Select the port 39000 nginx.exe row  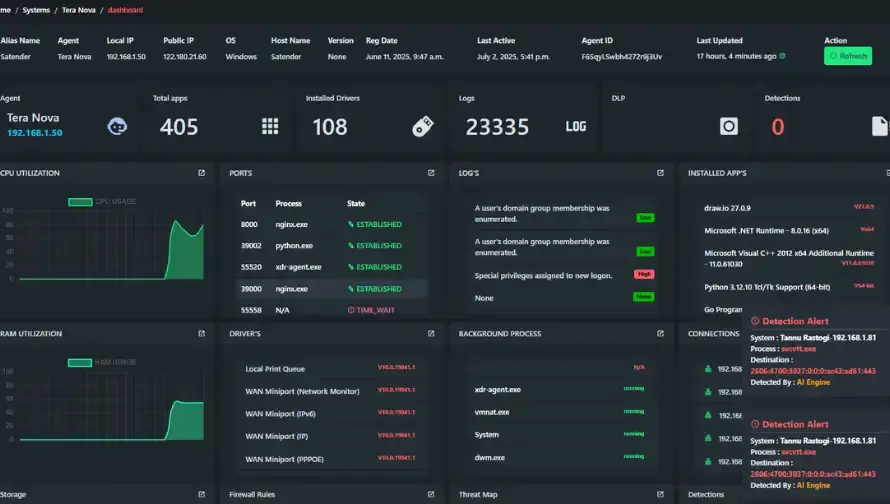coord(330,288)
